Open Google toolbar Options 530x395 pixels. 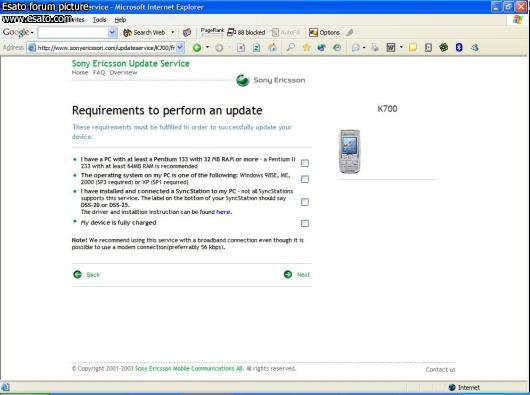(x=324, y=32)
